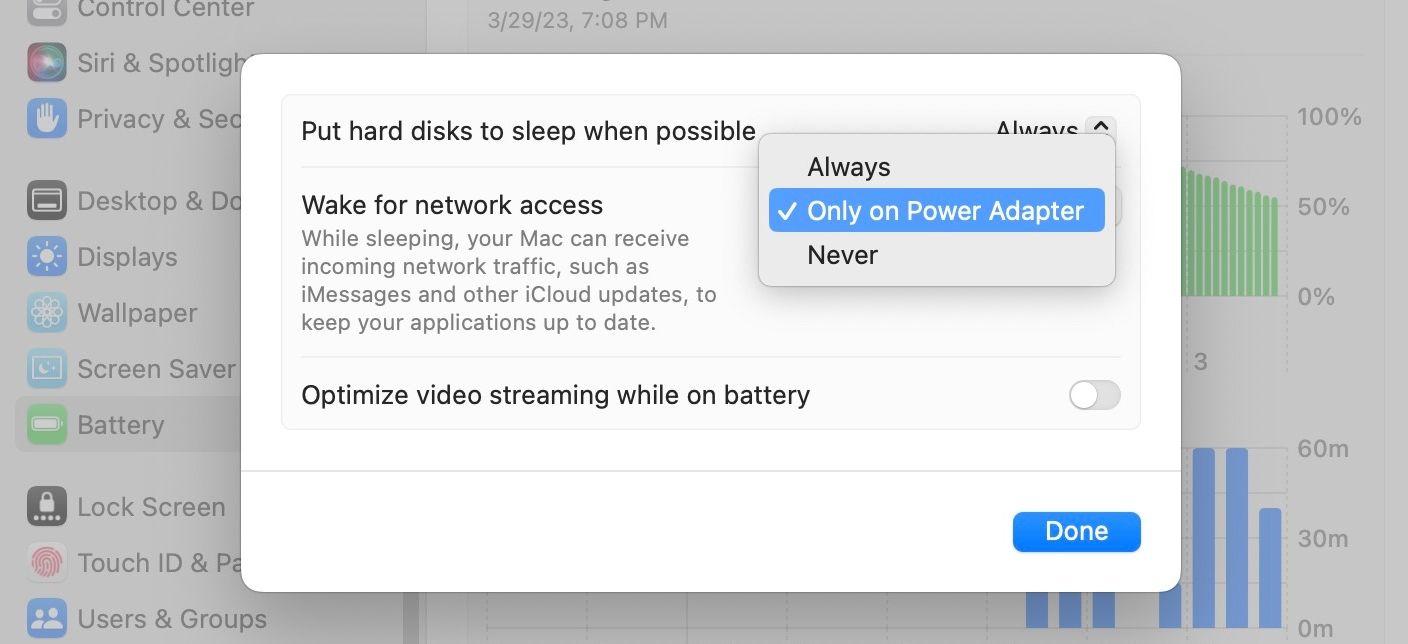Image resolution: width=1408 pixels, height=644 pixels.
Task: Open Displays settings icon
Action: [44, 257]
